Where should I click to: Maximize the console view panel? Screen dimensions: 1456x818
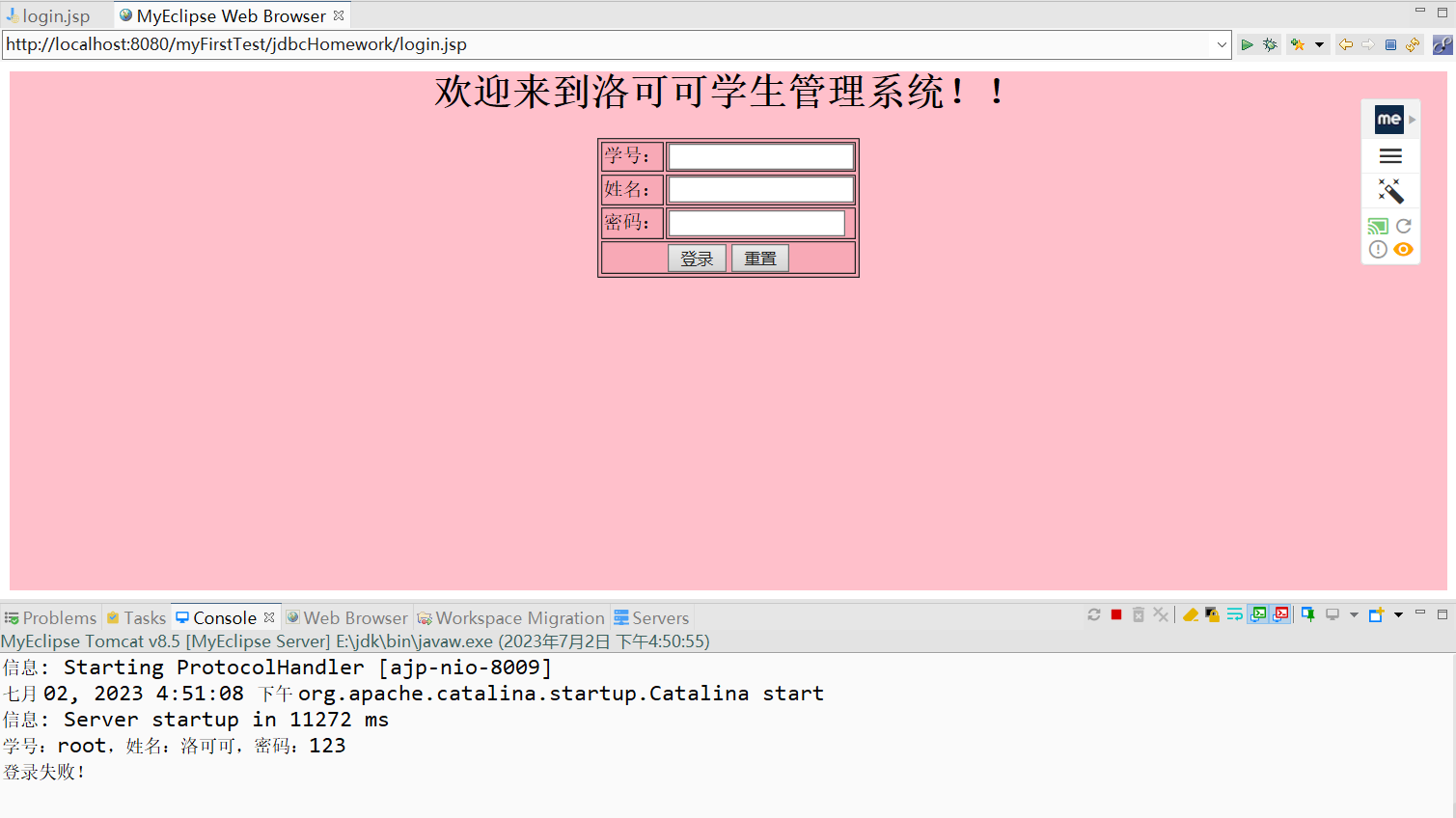1442,613
